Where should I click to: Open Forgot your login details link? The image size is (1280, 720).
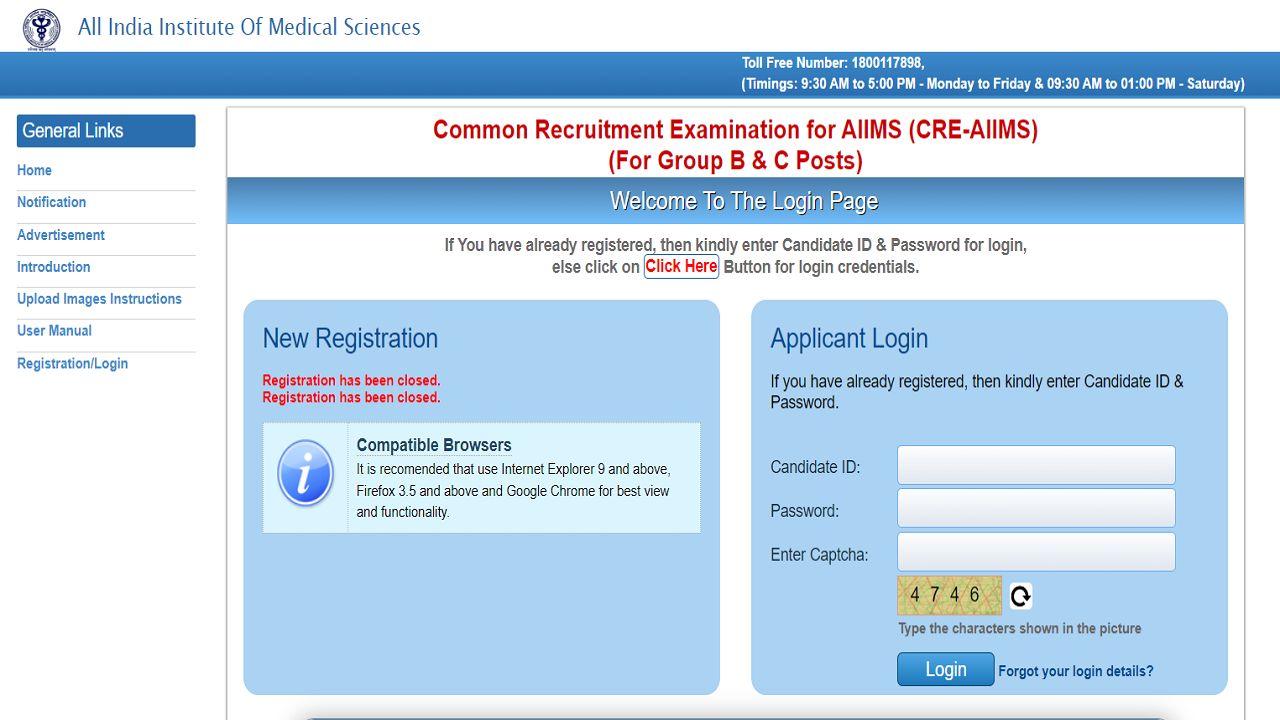pyautogui.click(x=1075, y=671)
